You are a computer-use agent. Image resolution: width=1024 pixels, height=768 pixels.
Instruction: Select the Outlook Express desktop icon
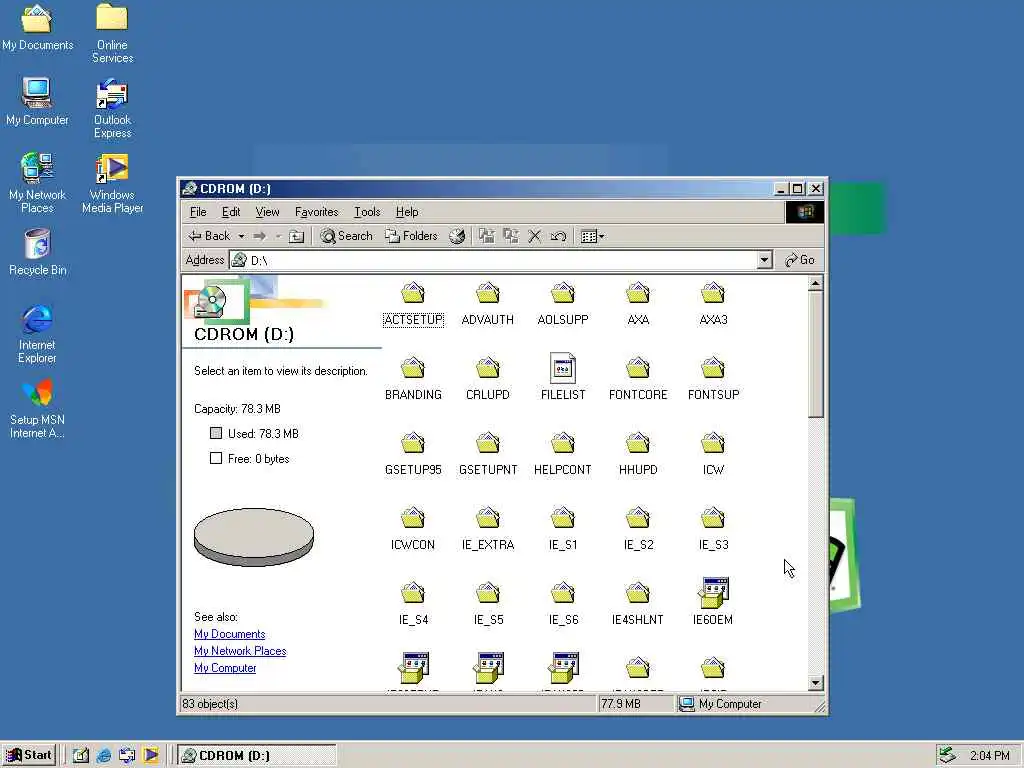click(112, 108)
